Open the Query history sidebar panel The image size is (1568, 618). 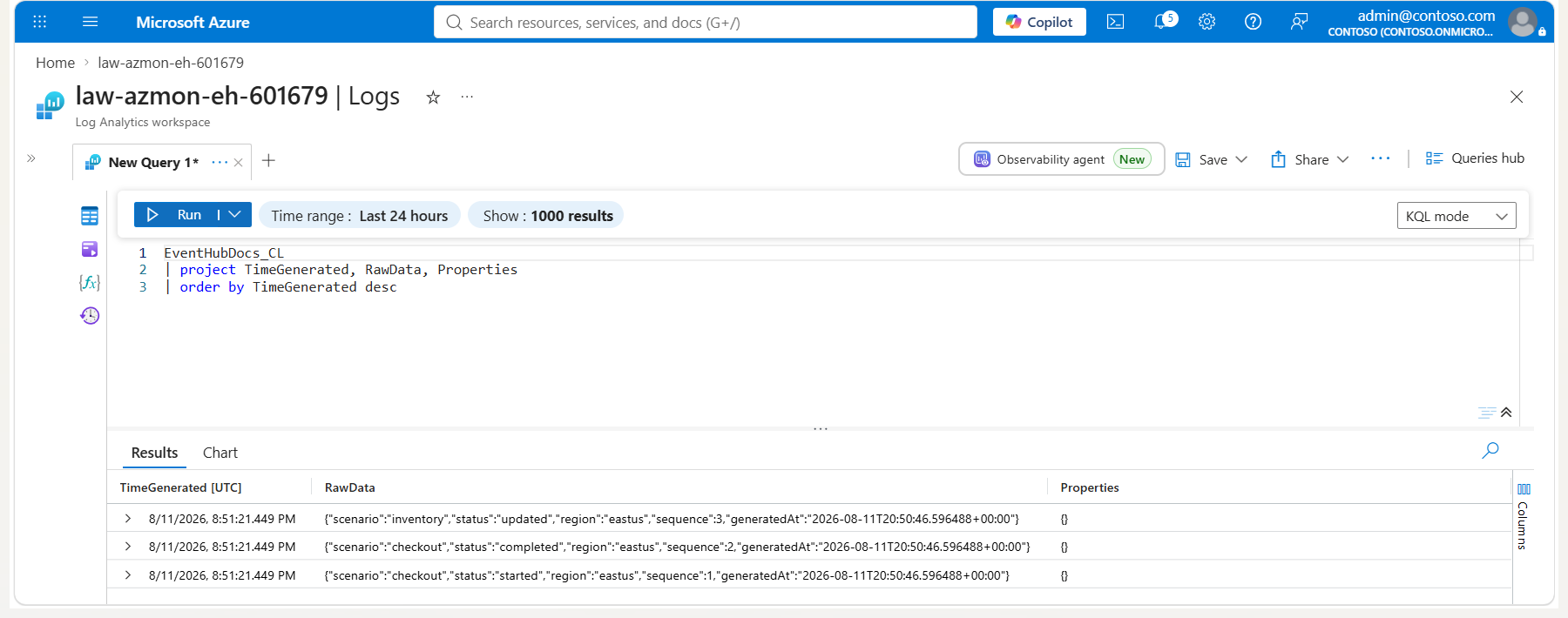(x=90, y=315)
